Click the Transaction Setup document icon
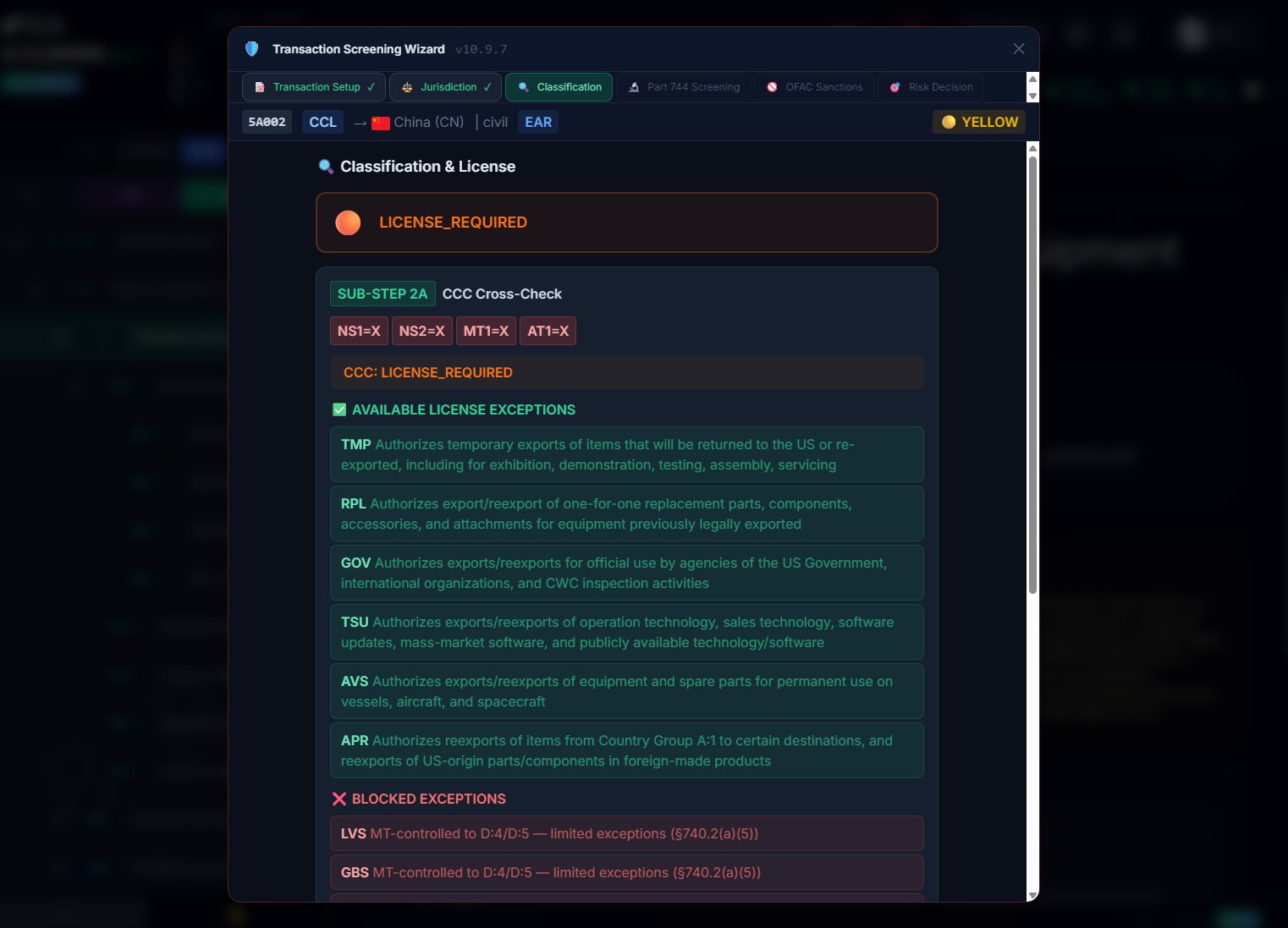Viewport: 1288px width, 928px height. (x=260, y=87)
